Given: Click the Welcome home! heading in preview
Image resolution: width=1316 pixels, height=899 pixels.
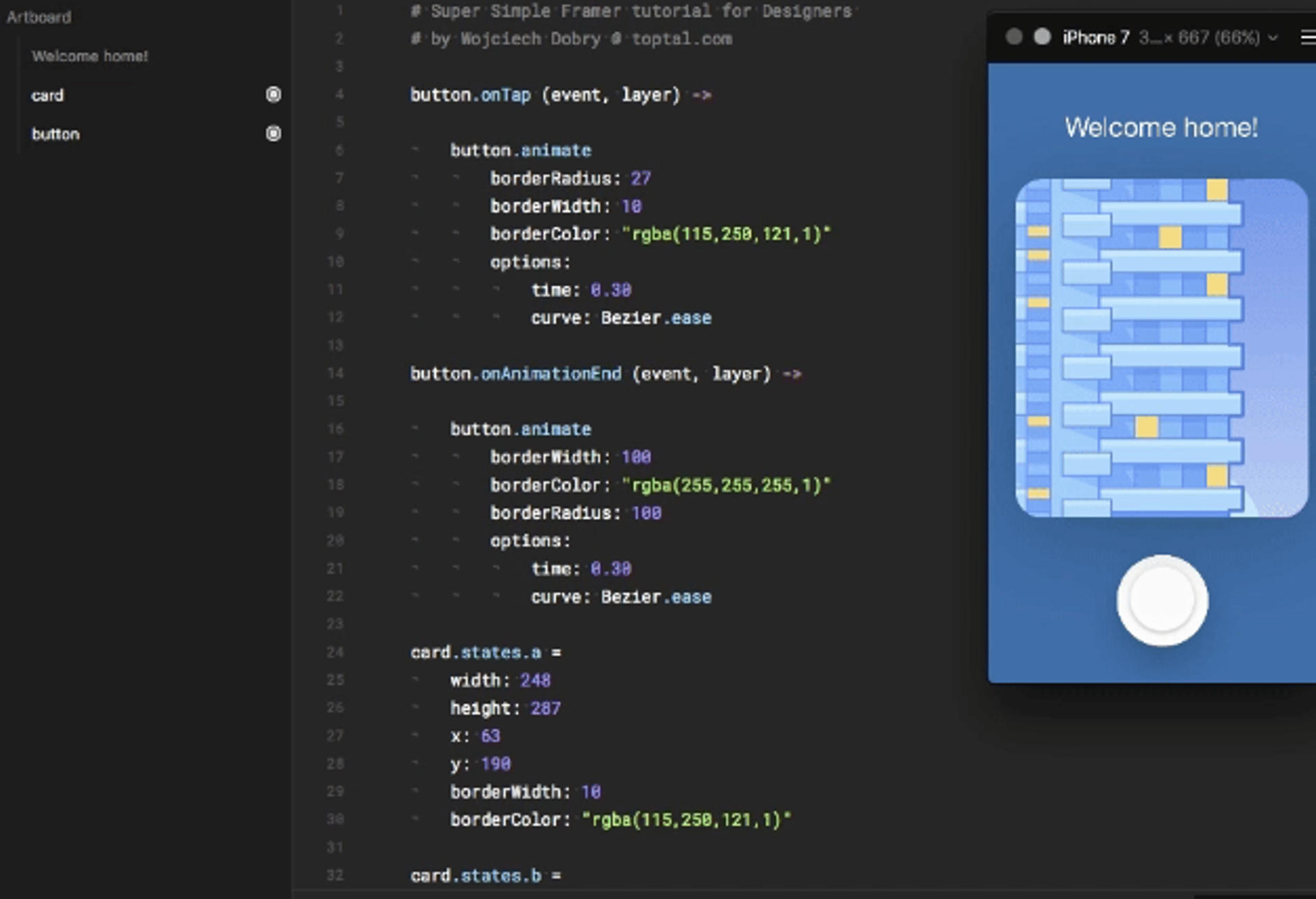Looking at the screenshot, I should [x=1161, y=128].
